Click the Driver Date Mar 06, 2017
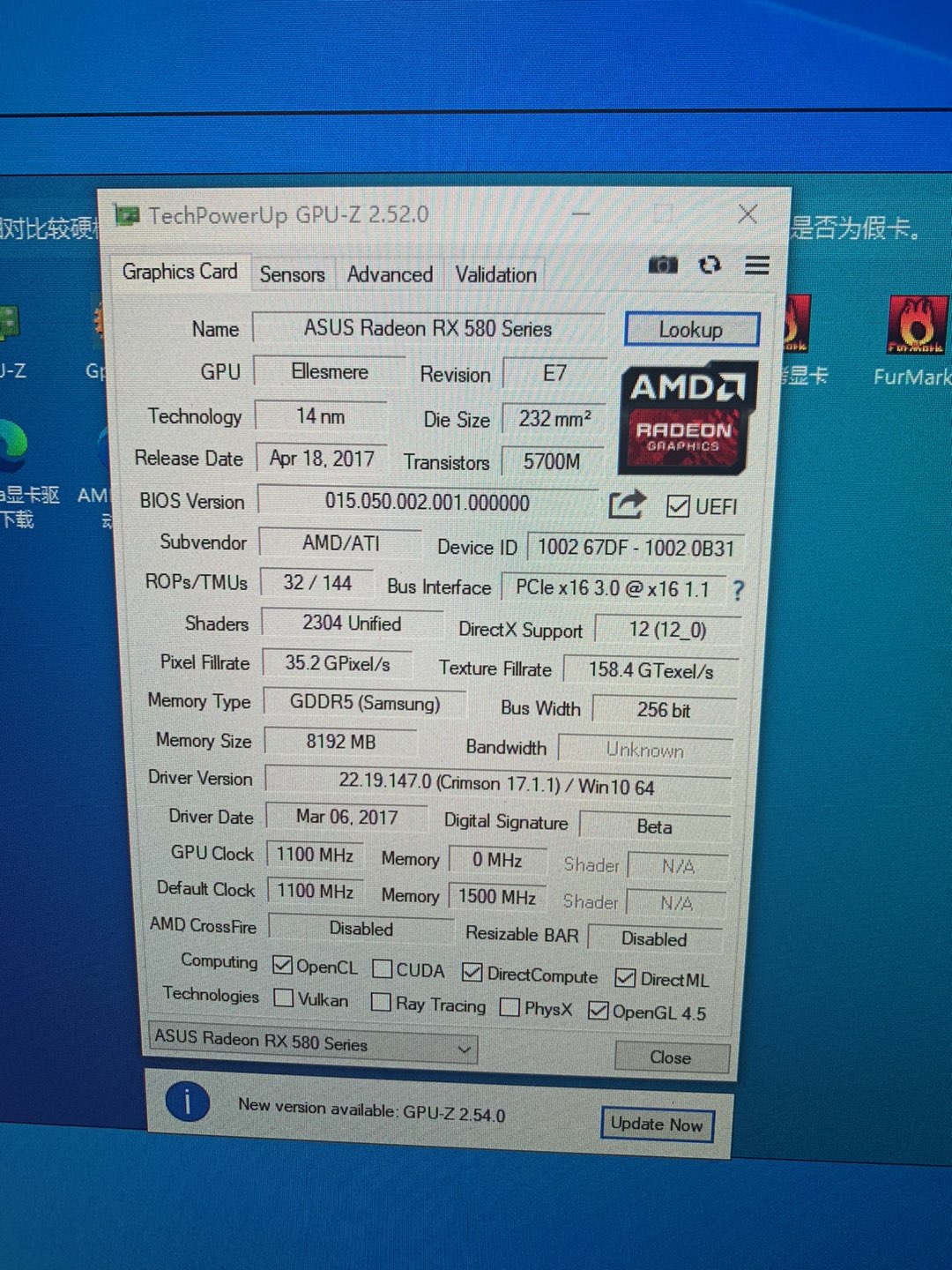The height and width of the screenshot is (1270, 952). 347,818
